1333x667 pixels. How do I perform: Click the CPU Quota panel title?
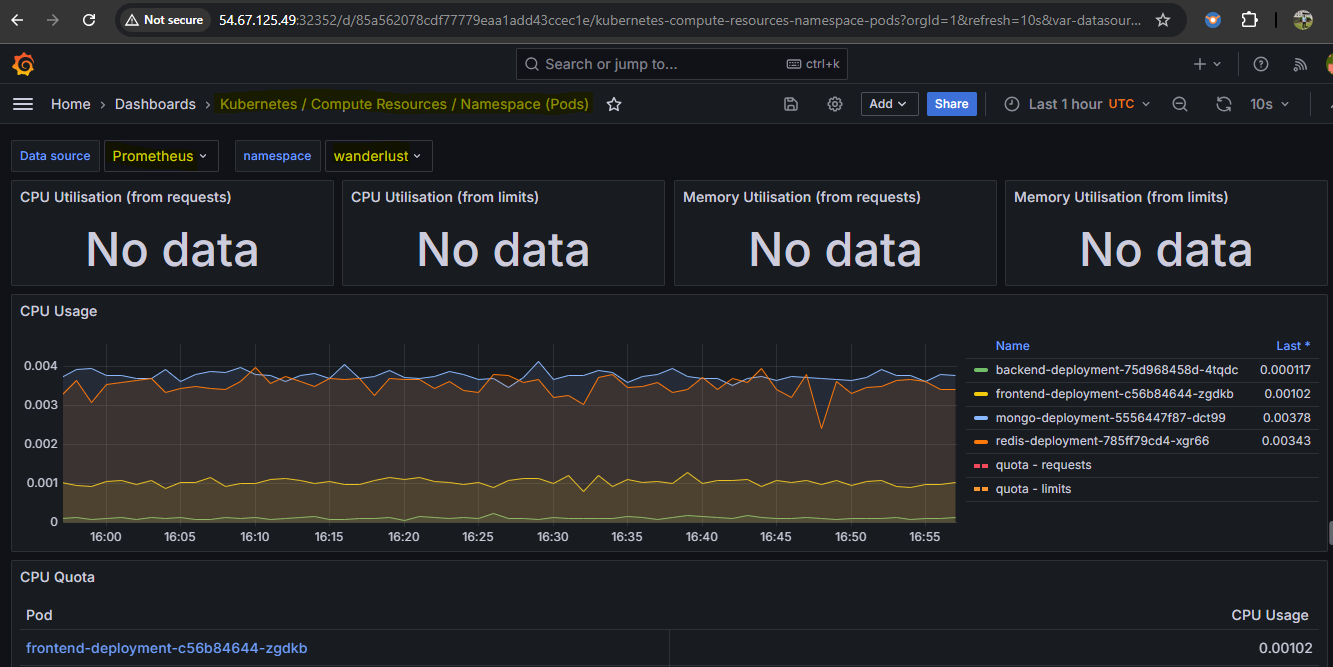(x=57, y=577)
